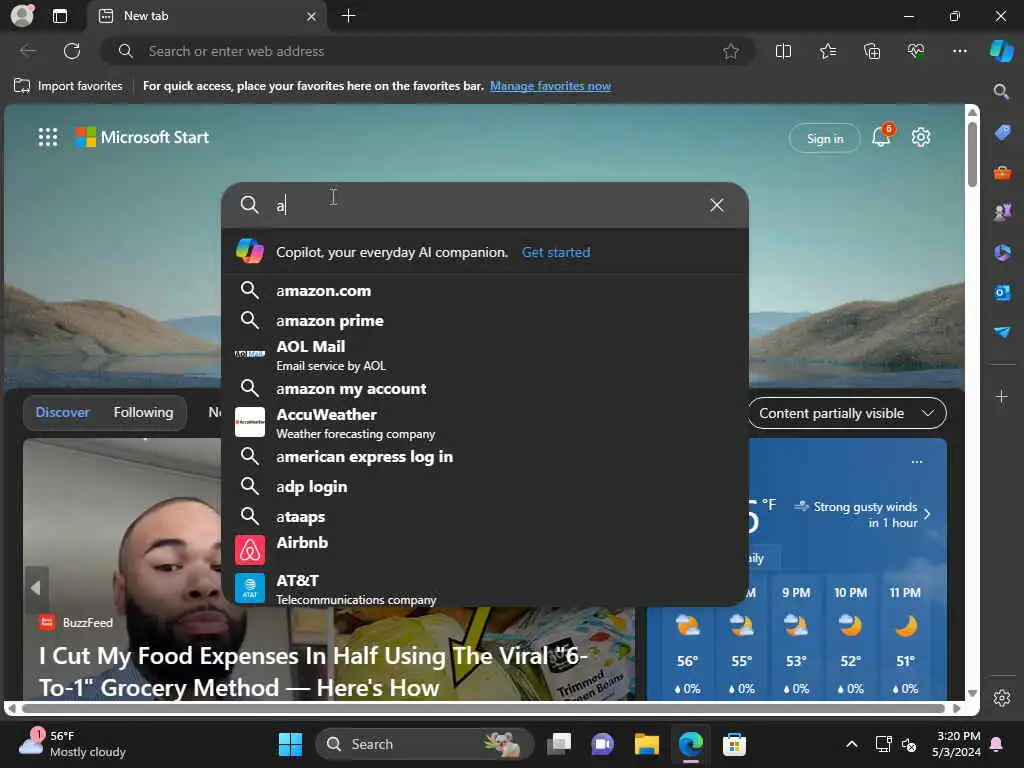The image size is (1024, 768).
Task: Select AOL Mail suggestion
Action: point(485,355)
